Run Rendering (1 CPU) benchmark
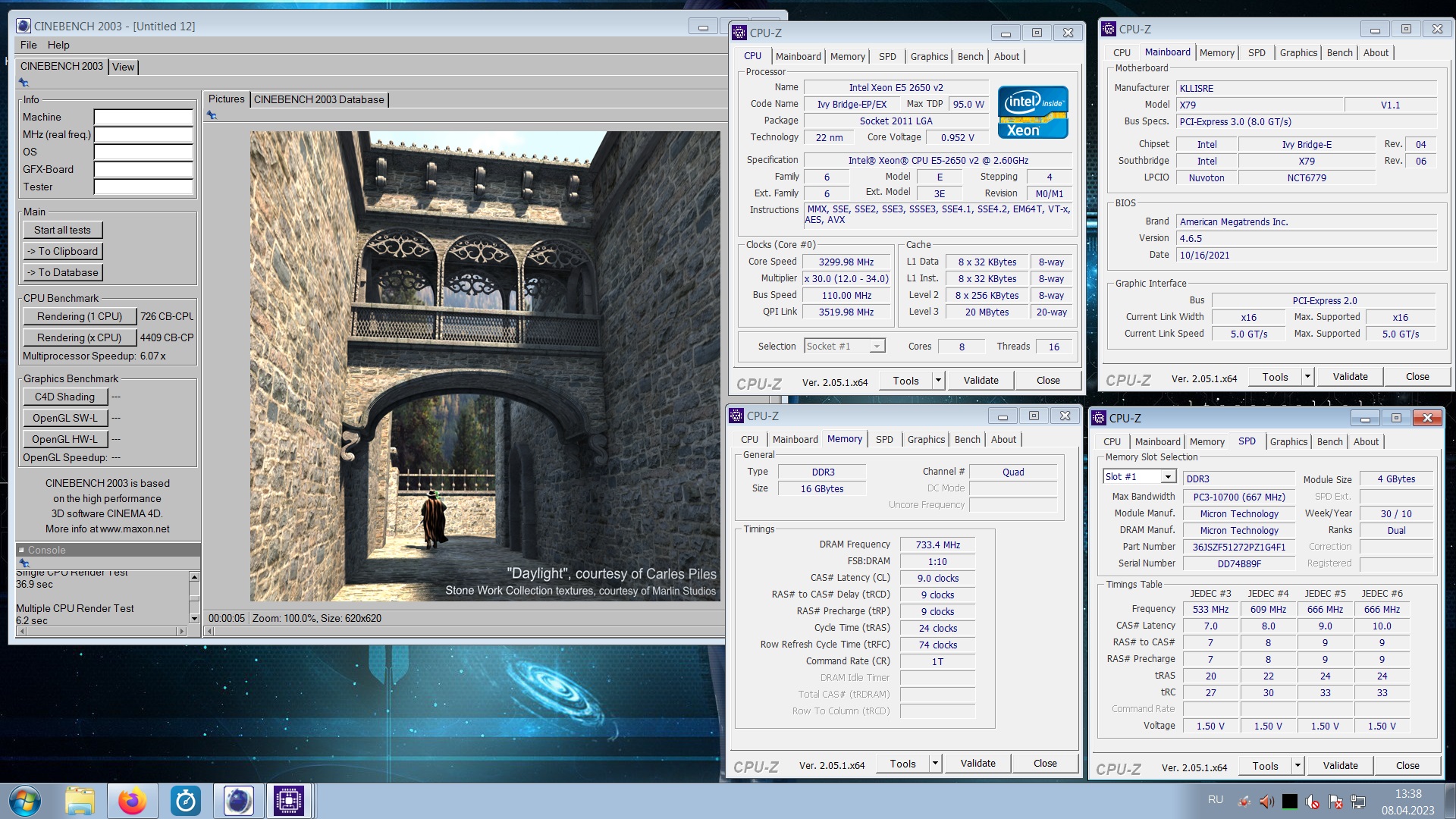The height and width of the screenshot is (819, 1456). click(80, 316)
